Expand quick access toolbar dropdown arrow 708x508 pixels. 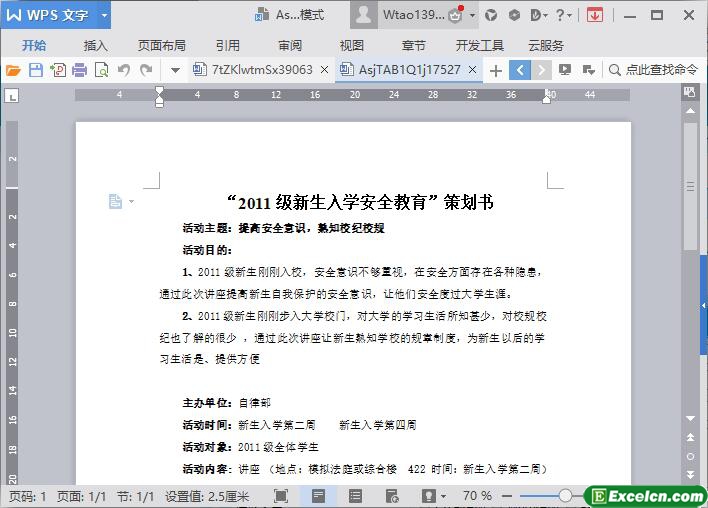point(176,70)
